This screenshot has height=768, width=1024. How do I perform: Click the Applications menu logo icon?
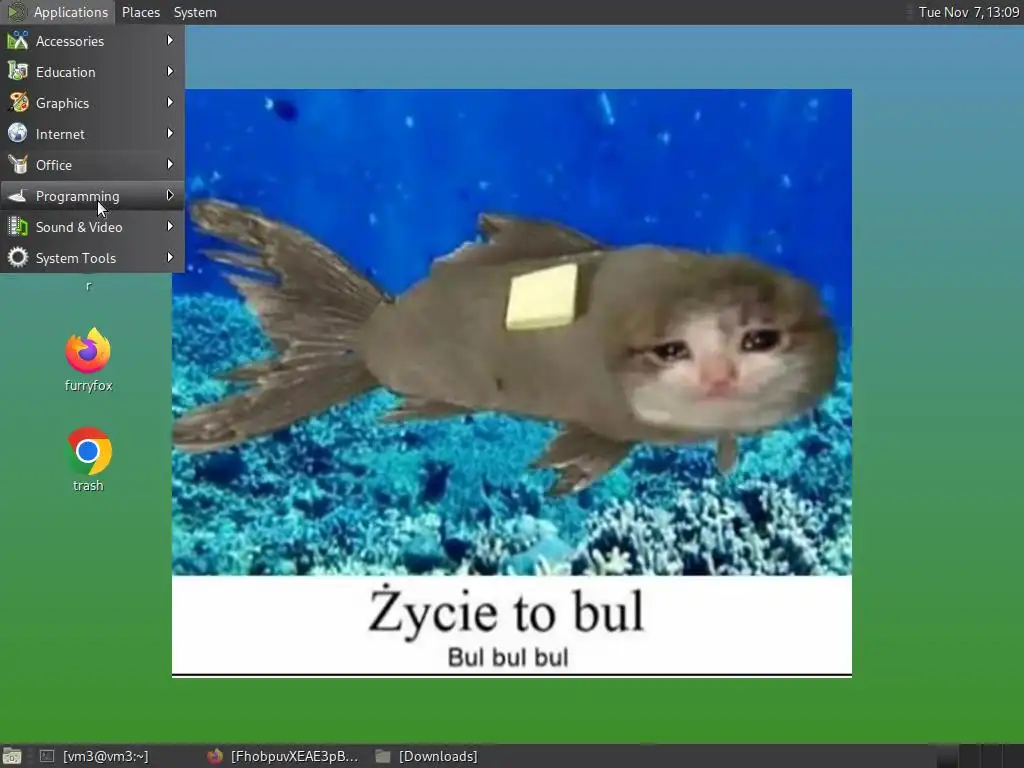click(x=16, y=12)
